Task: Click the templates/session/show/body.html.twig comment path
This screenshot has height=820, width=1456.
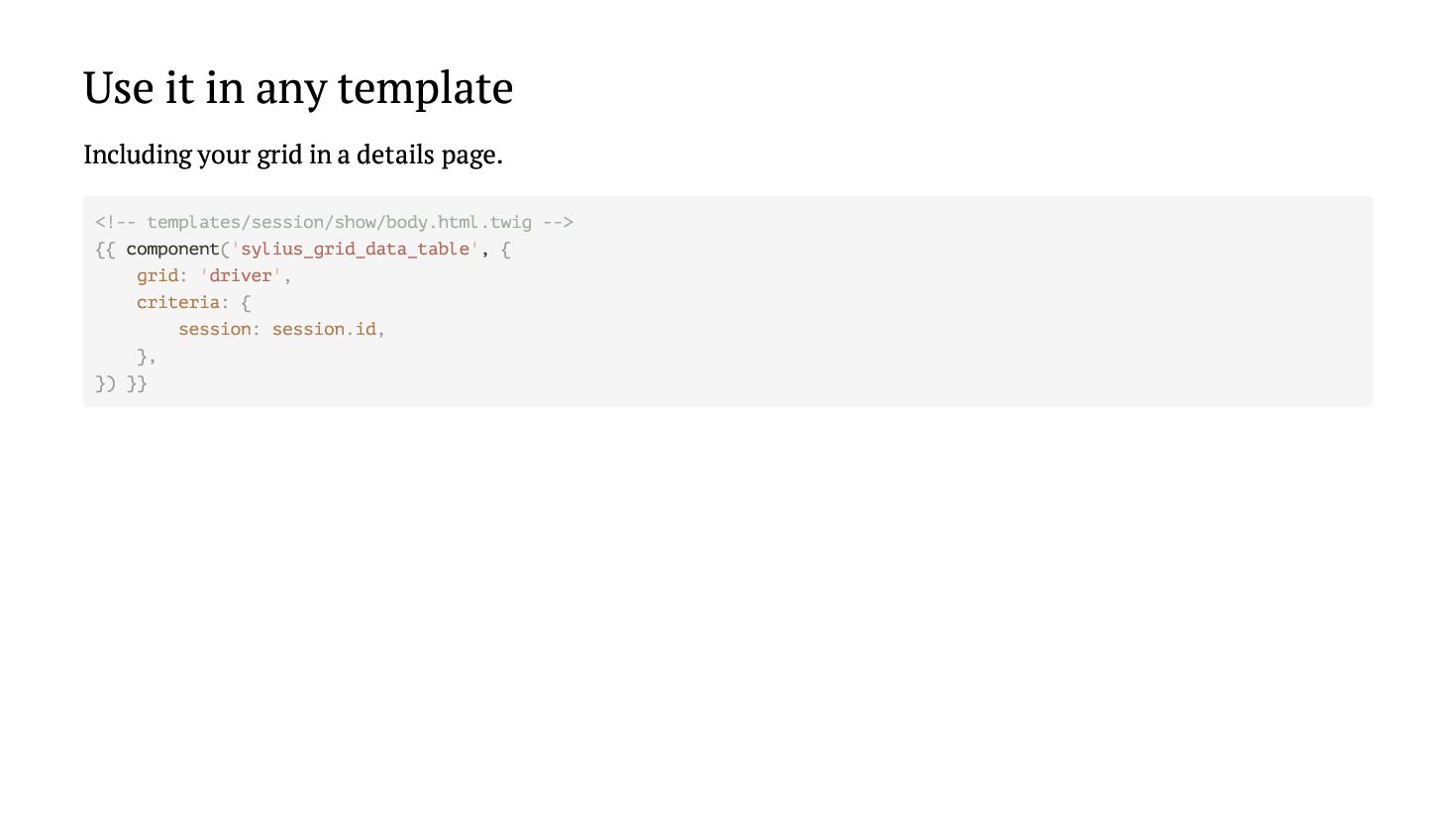Action: (339, 223)
